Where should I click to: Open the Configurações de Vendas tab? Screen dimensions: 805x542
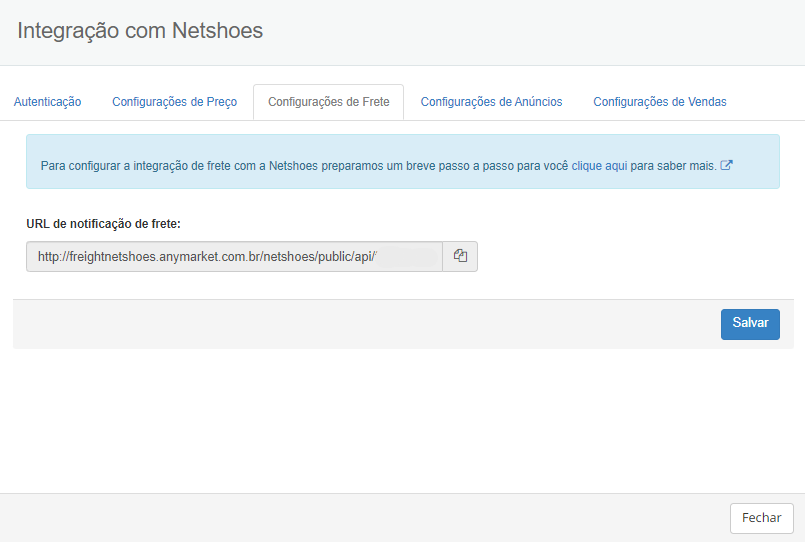(660, 102)
